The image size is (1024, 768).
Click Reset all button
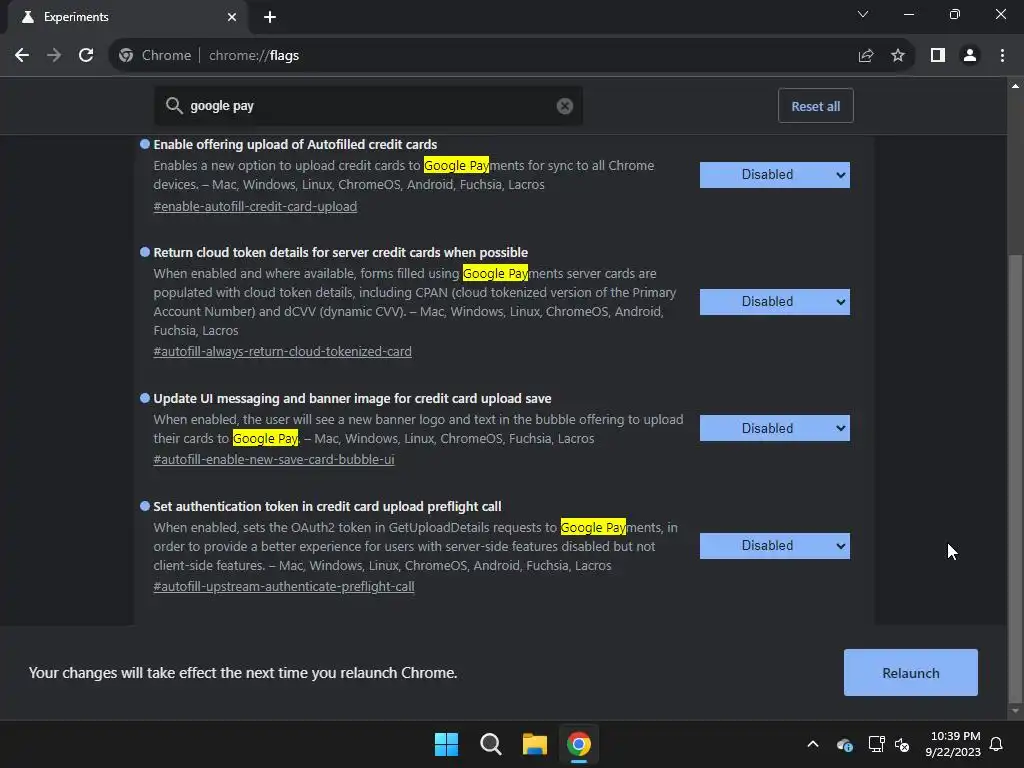816,106
